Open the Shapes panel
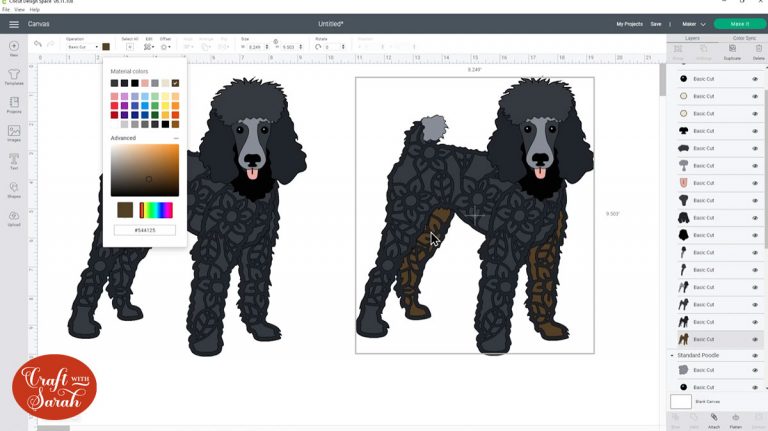768x431 pixels. [x=14, y=189]
